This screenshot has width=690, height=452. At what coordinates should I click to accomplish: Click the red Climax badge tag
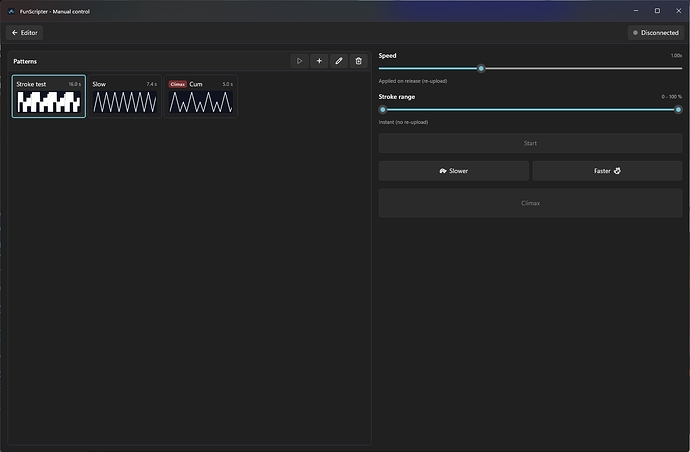[x=178, y=84]
